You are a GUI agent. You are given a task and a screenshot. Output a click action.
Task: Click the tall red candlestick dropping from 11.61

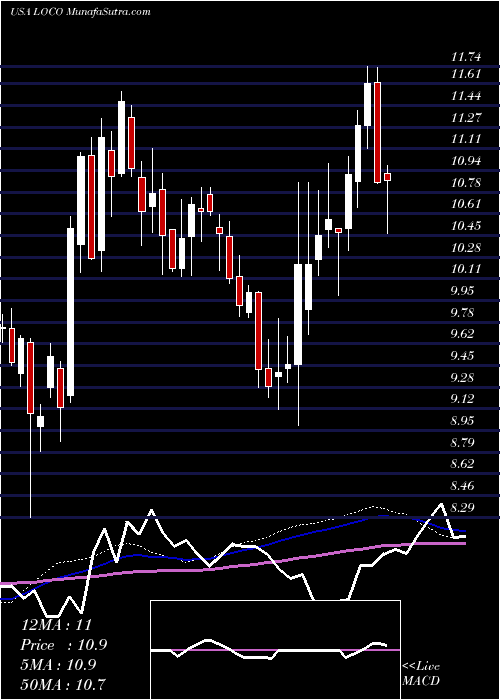(378, 133)
